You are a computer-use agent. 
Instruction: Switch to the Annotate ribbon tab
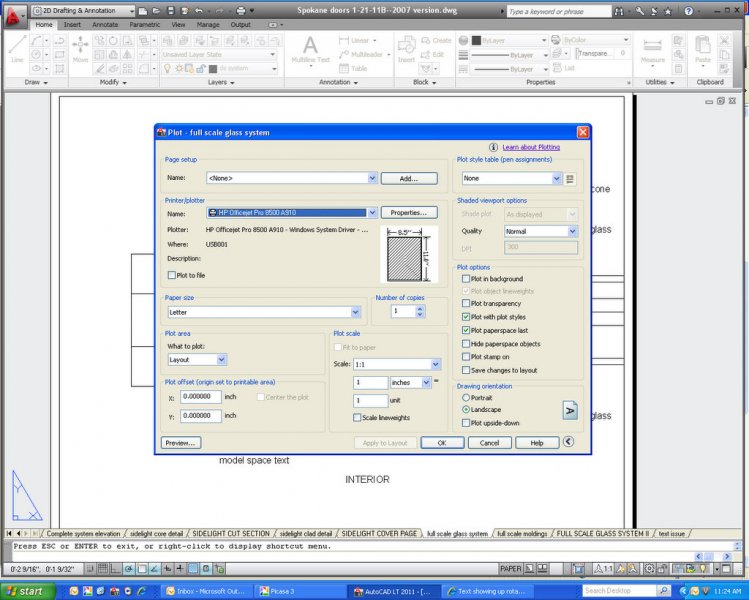pos(105,24)
